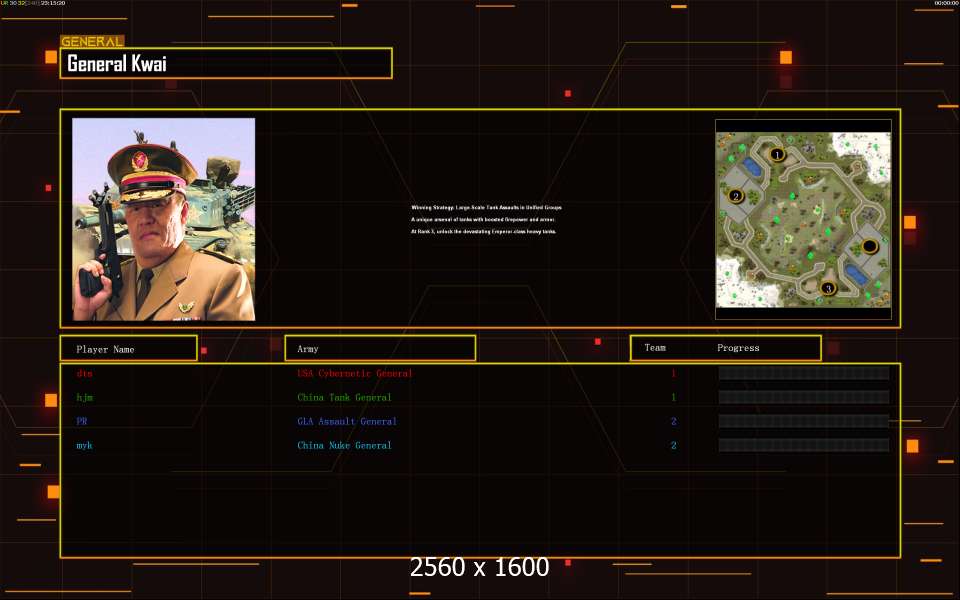
Task: Click the Army column header
Action: coord(380,349)
